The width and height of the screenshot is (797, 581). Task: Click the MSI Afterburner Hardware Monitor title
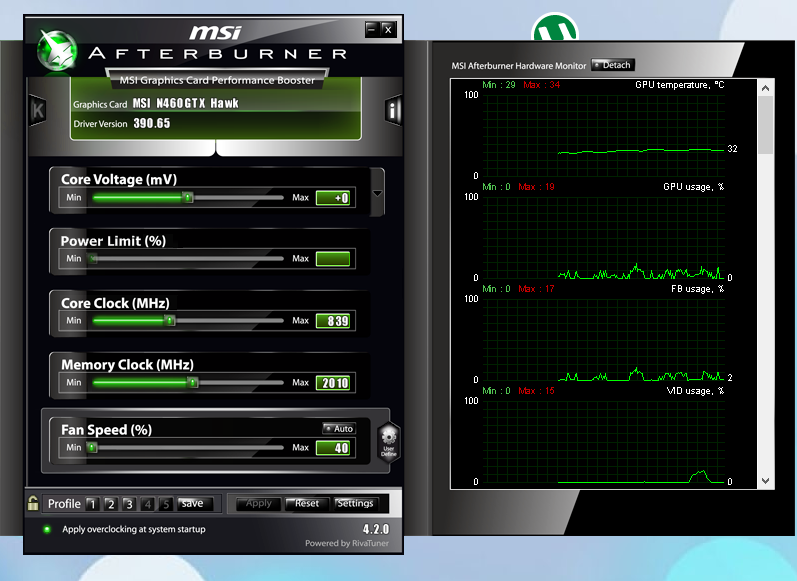[518, 66]
